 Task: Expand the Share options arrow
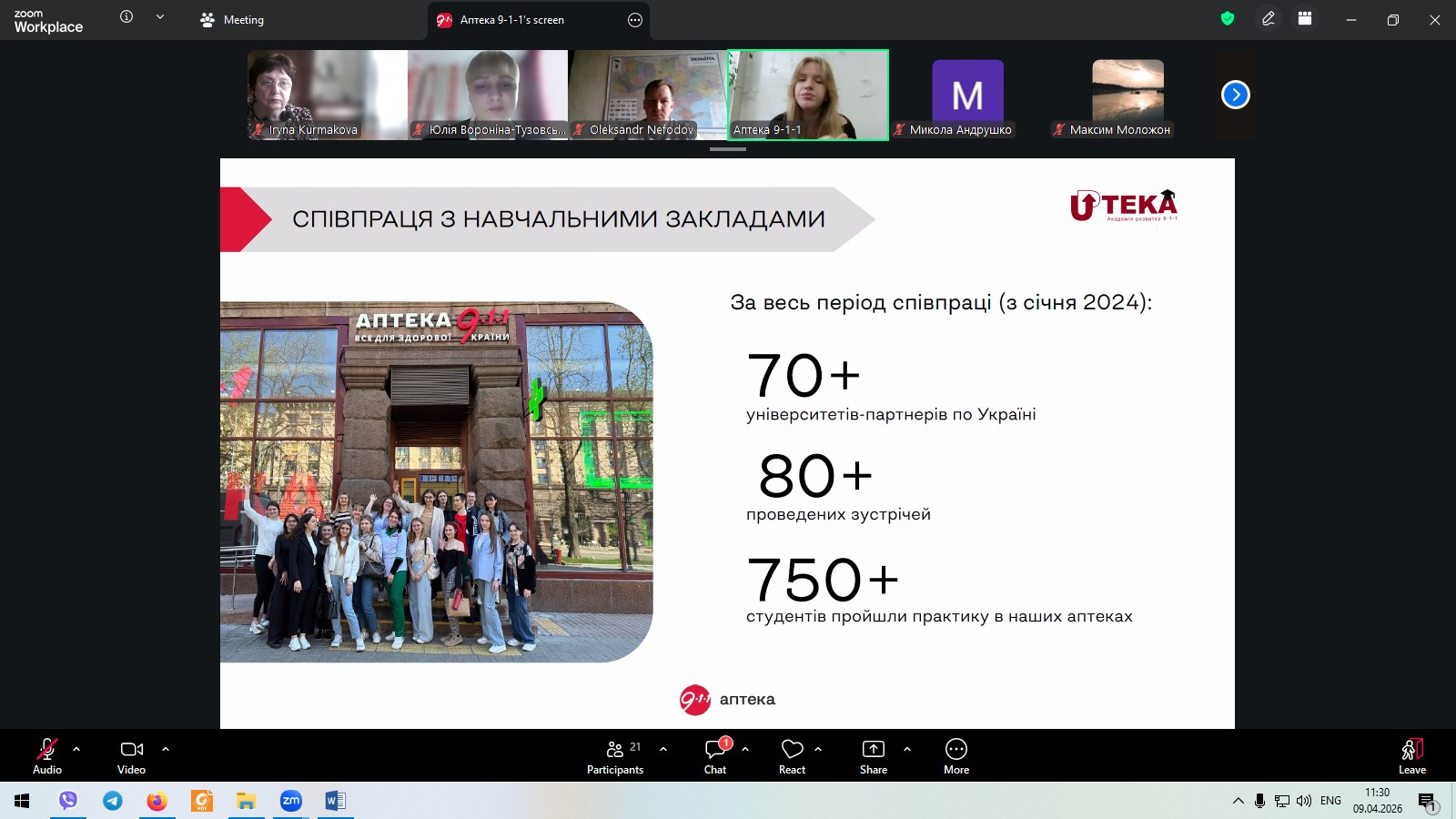[907, 749]
